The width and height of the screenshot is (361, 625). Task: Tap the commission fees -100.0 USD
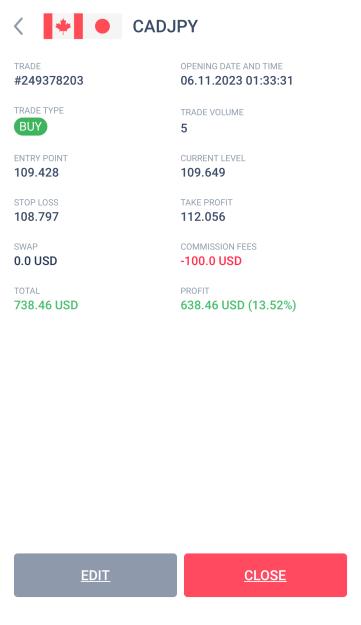pyautogui.click(x=211, y=261)
